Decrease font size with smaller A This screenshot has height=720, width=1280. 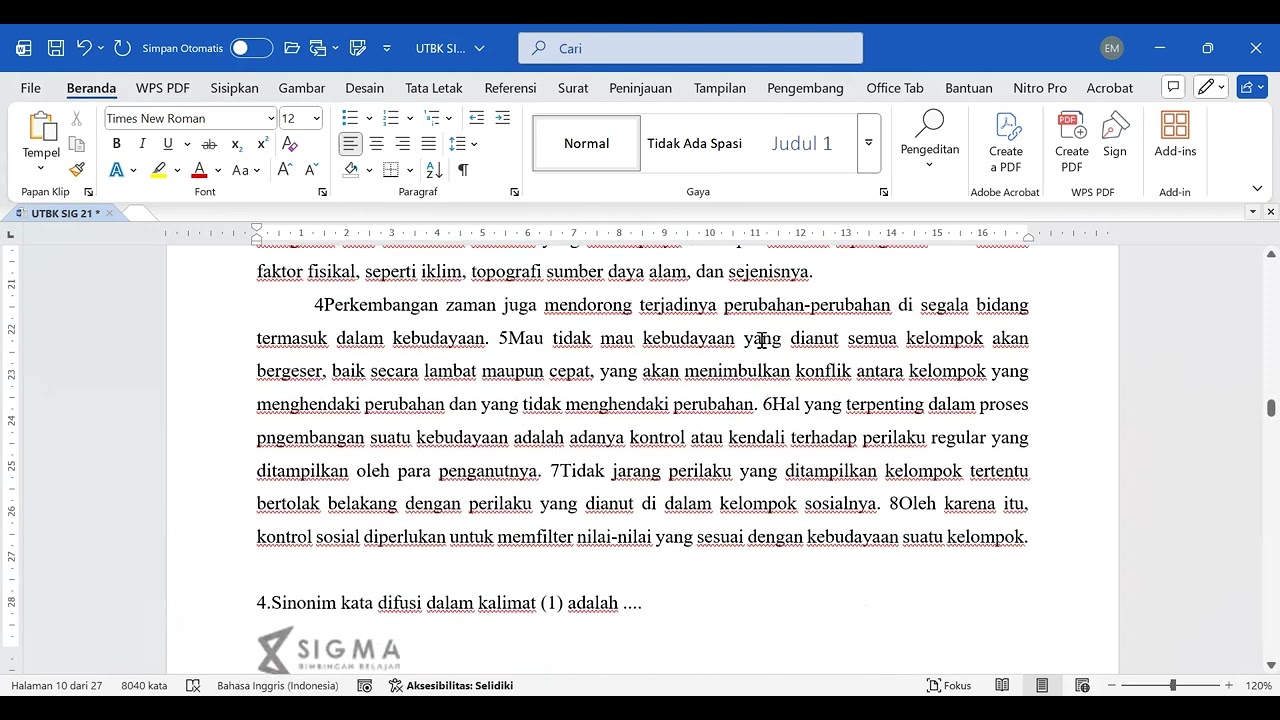tap(311, 170)
